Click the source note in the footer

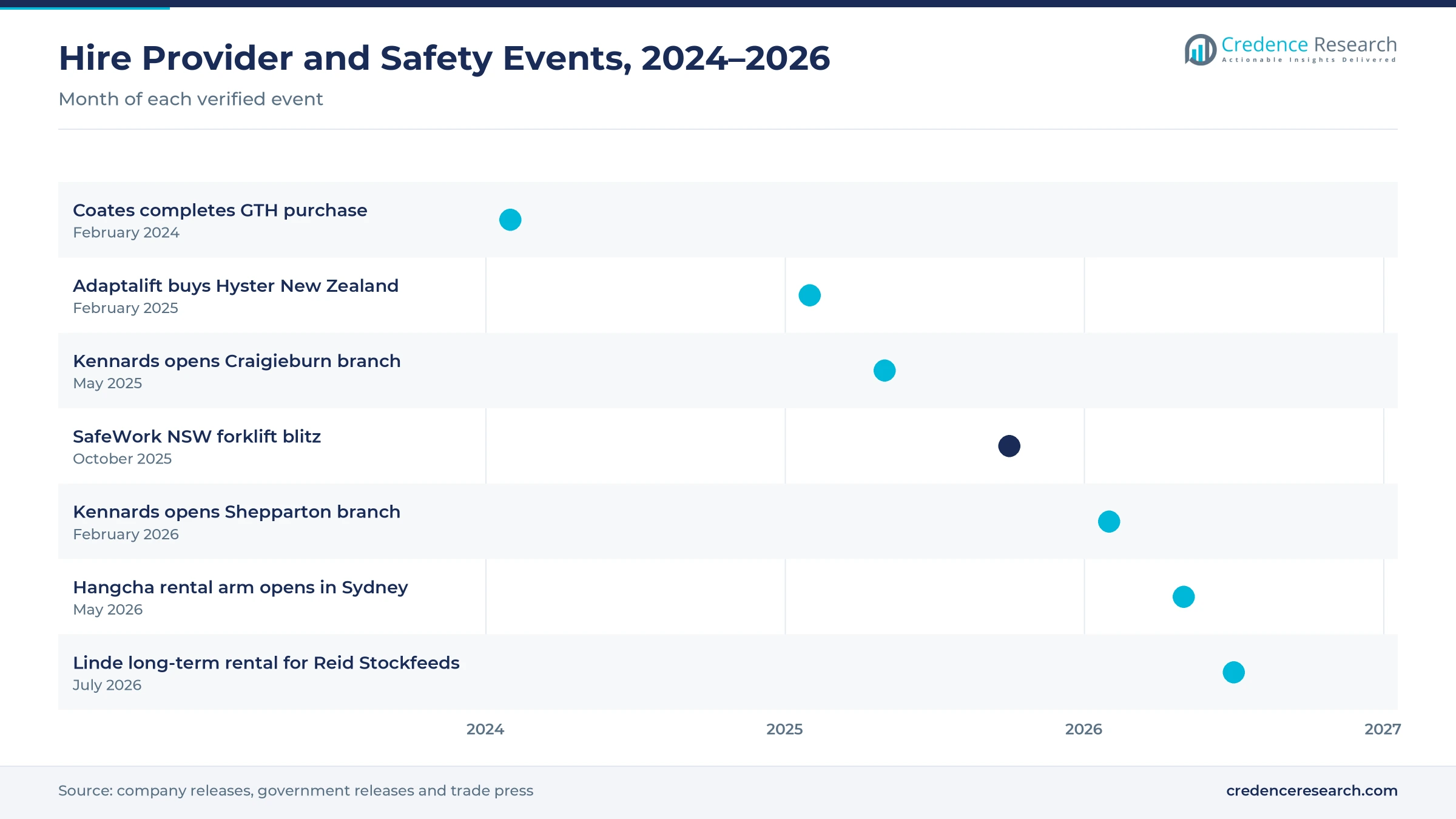295,790
